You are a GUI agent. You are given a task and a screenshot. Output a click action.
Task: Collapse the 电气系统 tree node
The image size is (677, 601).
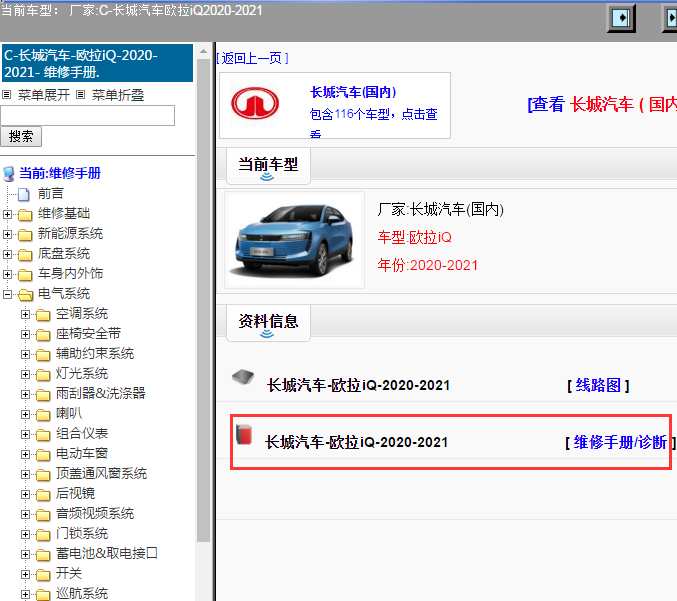point(7,294)
